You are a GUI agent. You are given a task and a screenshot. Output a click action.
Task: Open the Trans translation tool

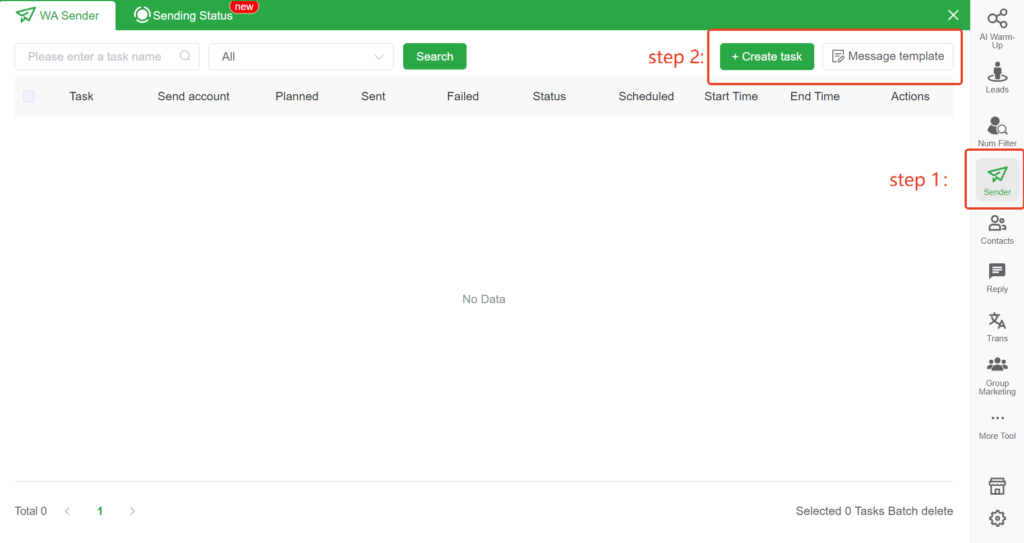pyautogui.click(x=997, y=327)
